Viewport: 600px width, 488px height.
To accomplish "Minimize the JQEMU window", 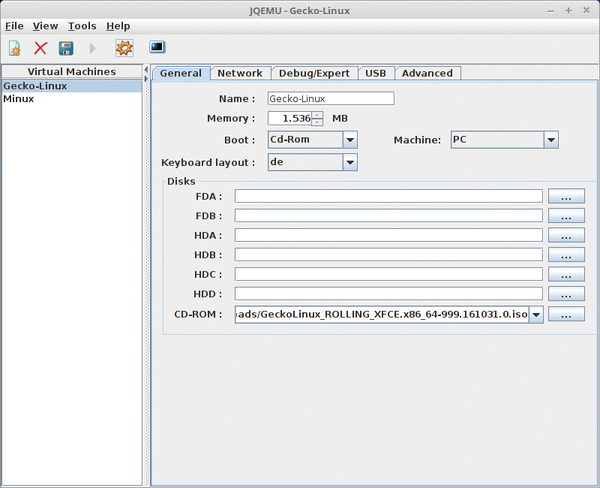I will [x=550, y=11].
